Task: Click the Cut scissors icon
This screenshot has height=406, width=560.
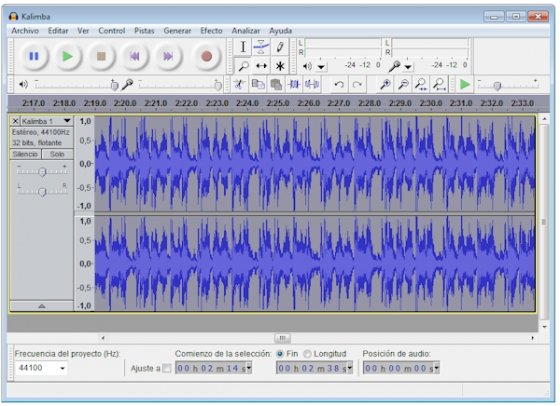Action: [239, 84]
